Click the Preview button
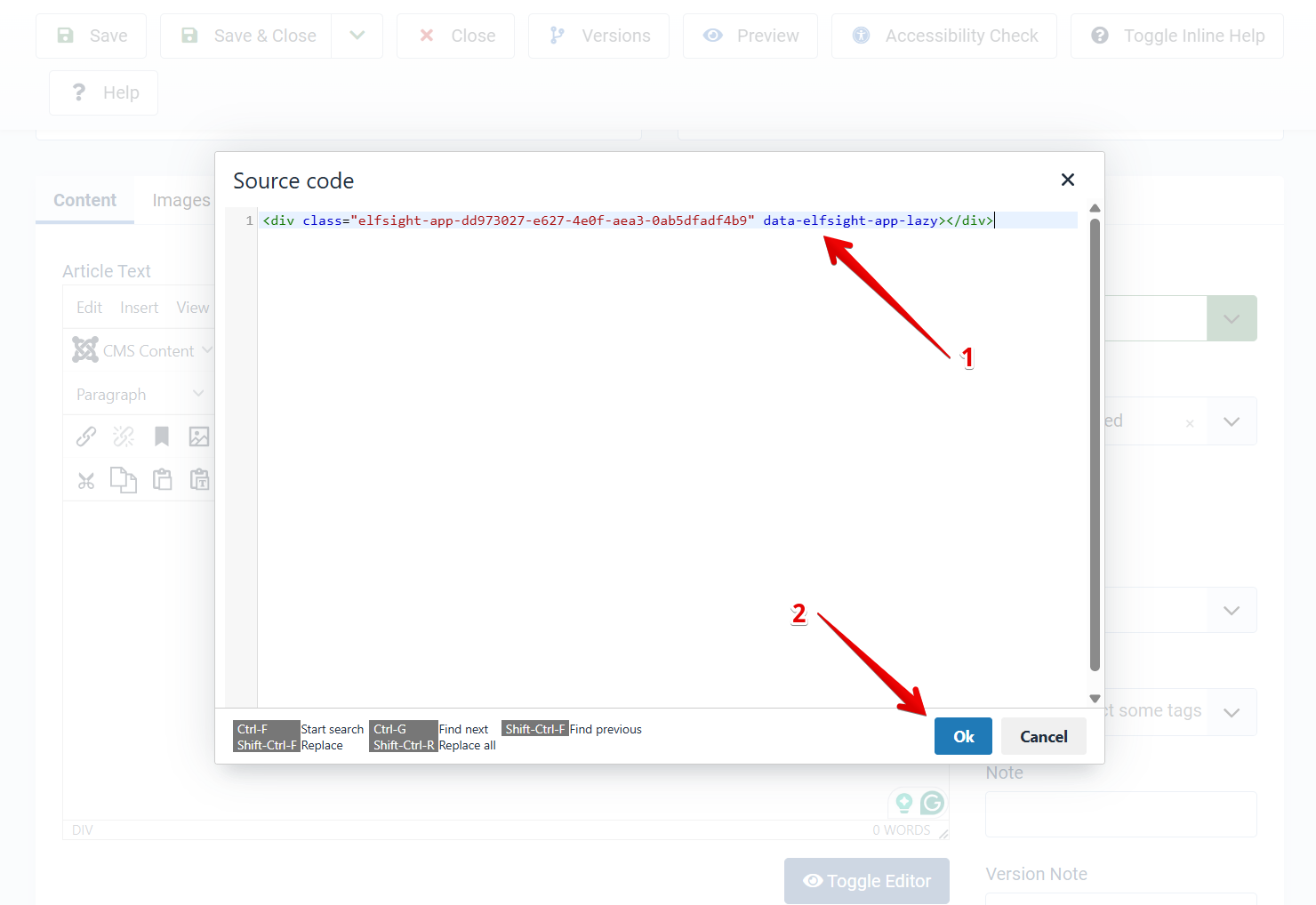This screenshot has width=1316, height=905. (750, 36)
